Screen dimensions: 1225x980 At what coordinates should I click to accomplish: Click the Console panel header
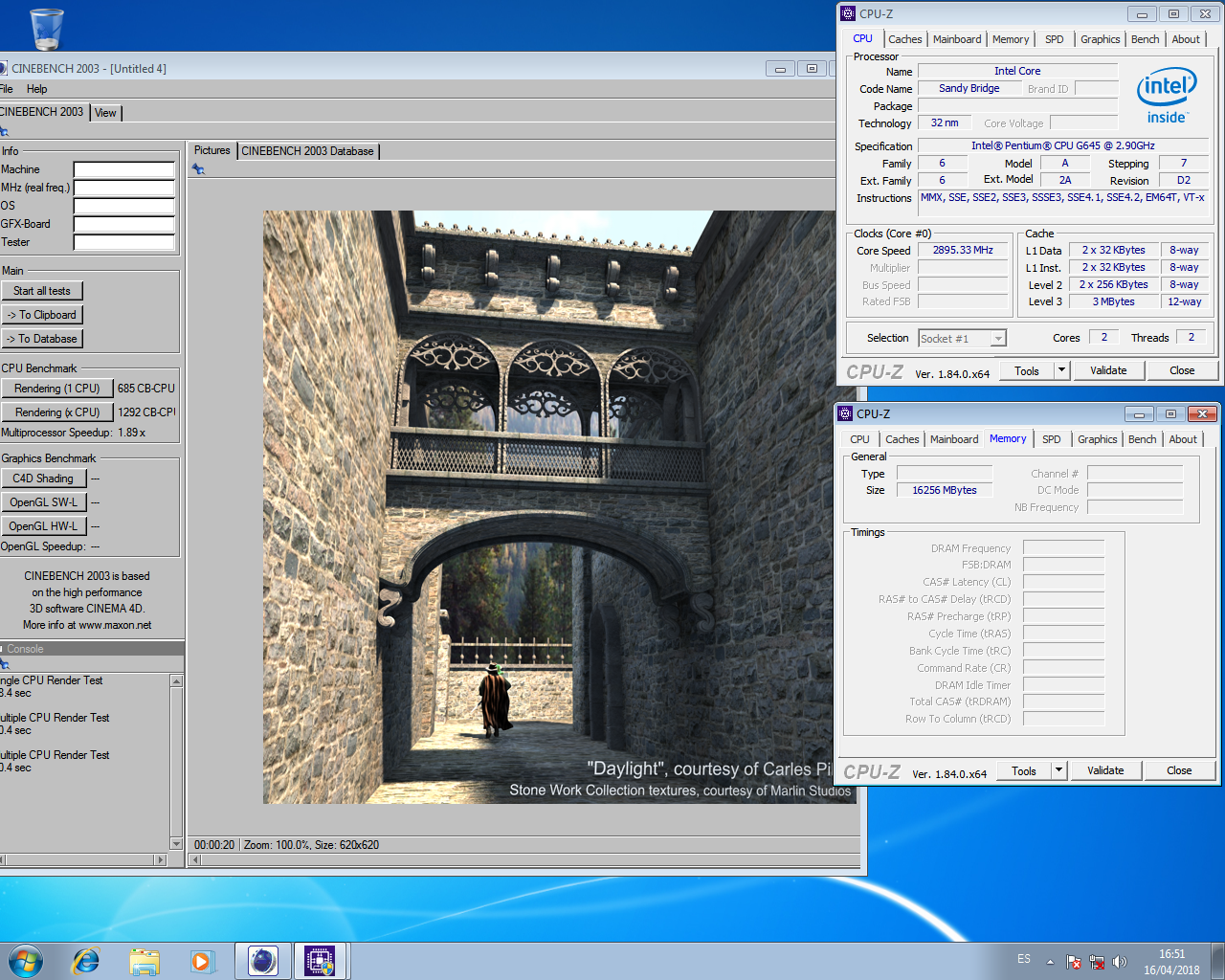(92, 649)
